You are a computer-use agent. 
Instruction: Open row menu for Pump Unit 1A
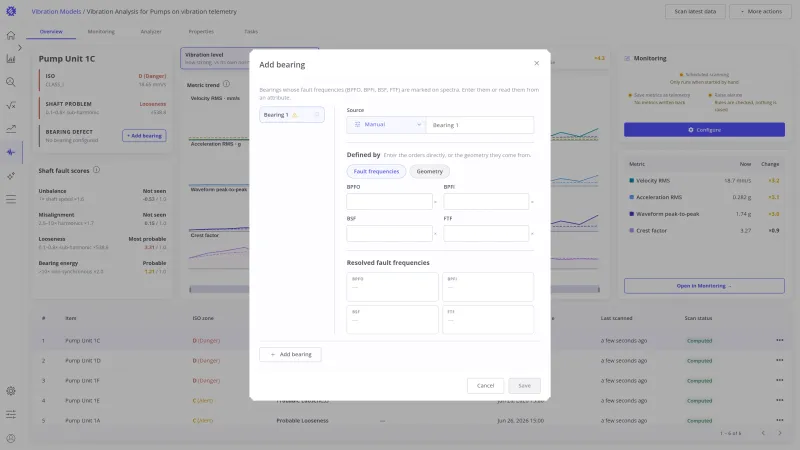point(780,420)
